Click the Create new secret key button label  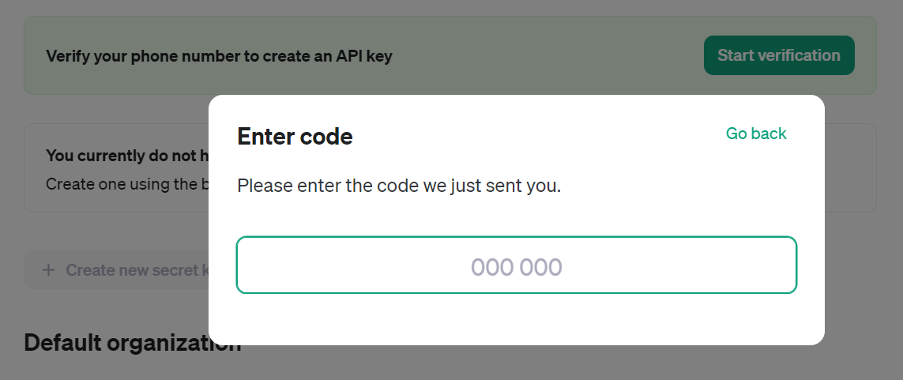pos(137,270)
